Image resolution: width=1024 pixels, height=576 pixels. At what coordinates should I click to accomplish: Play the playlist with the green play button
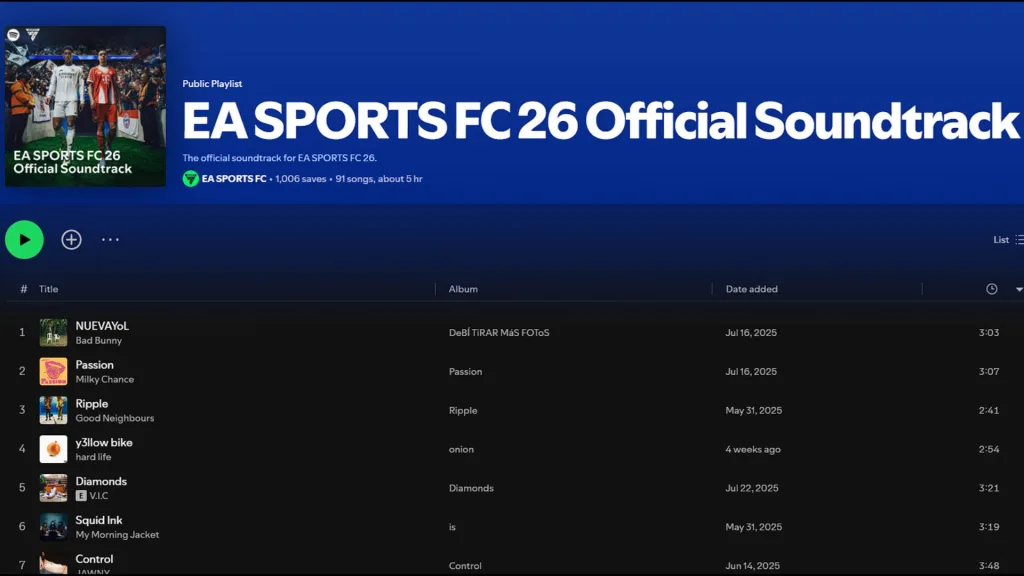coord(24,240)
